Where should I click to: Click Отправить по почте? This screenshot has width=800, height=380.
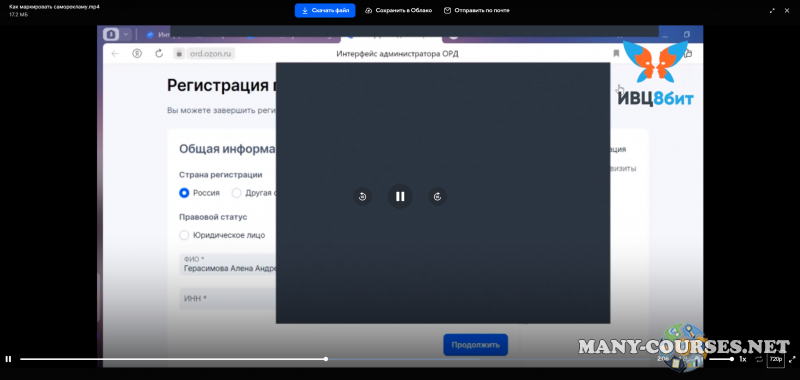(477, 10)
